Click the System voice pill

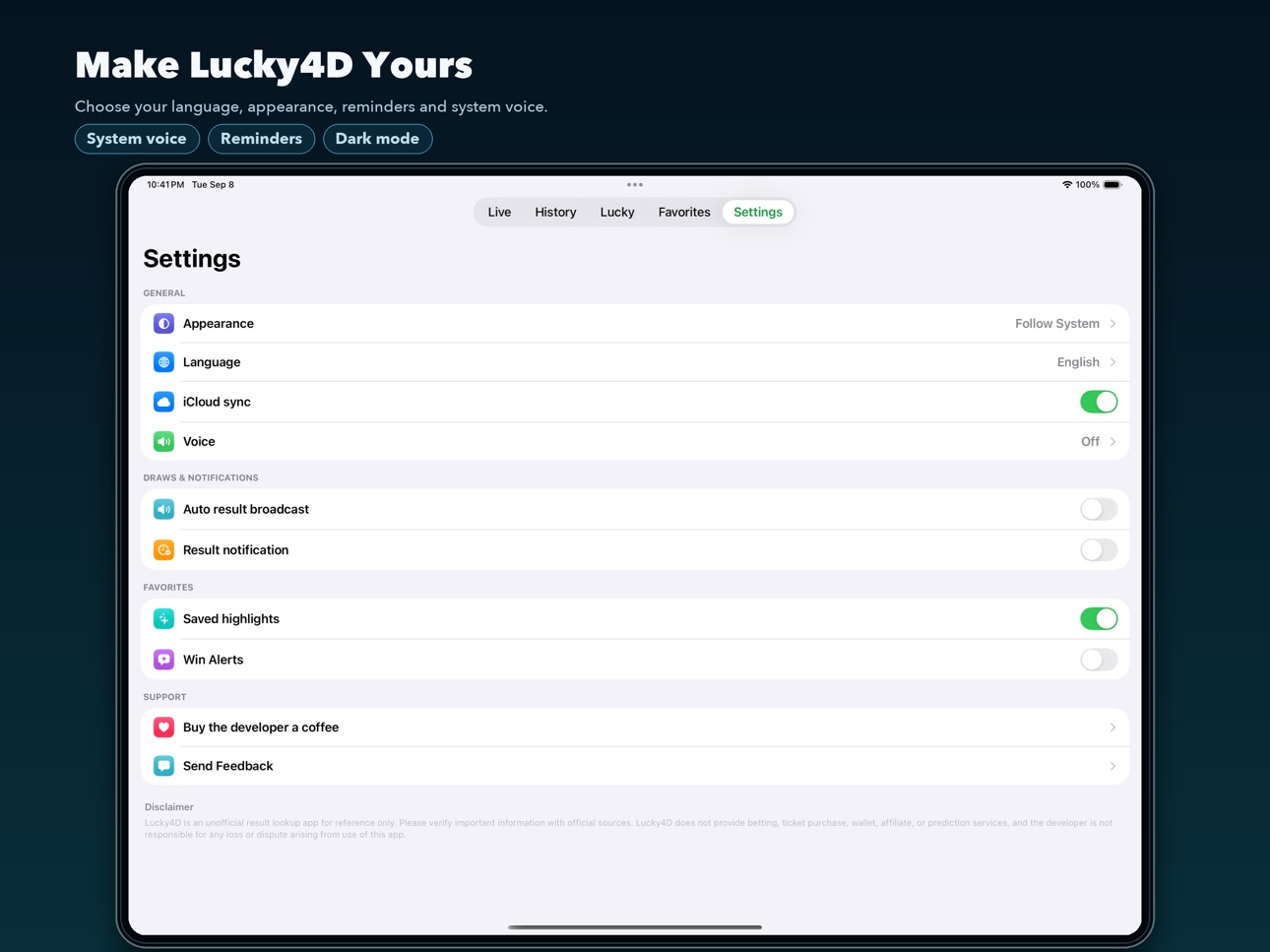137,139
